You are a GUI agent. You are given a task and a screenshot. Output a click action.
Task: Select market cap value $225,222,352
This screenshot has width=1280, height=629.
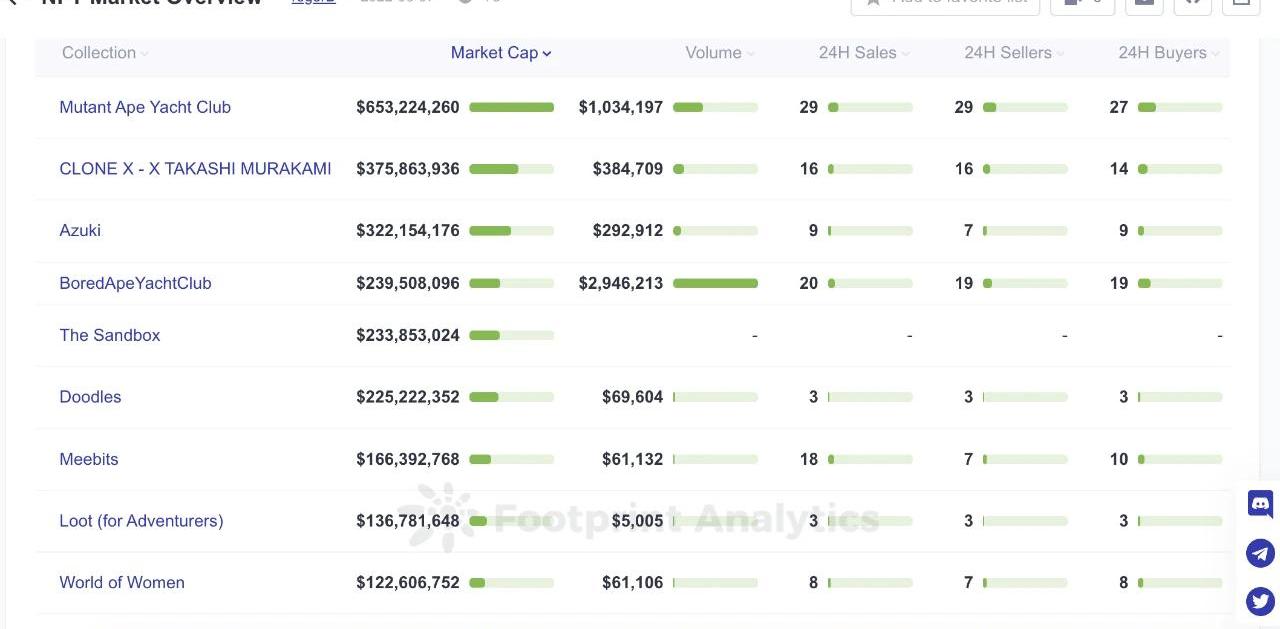coord(408,397)
